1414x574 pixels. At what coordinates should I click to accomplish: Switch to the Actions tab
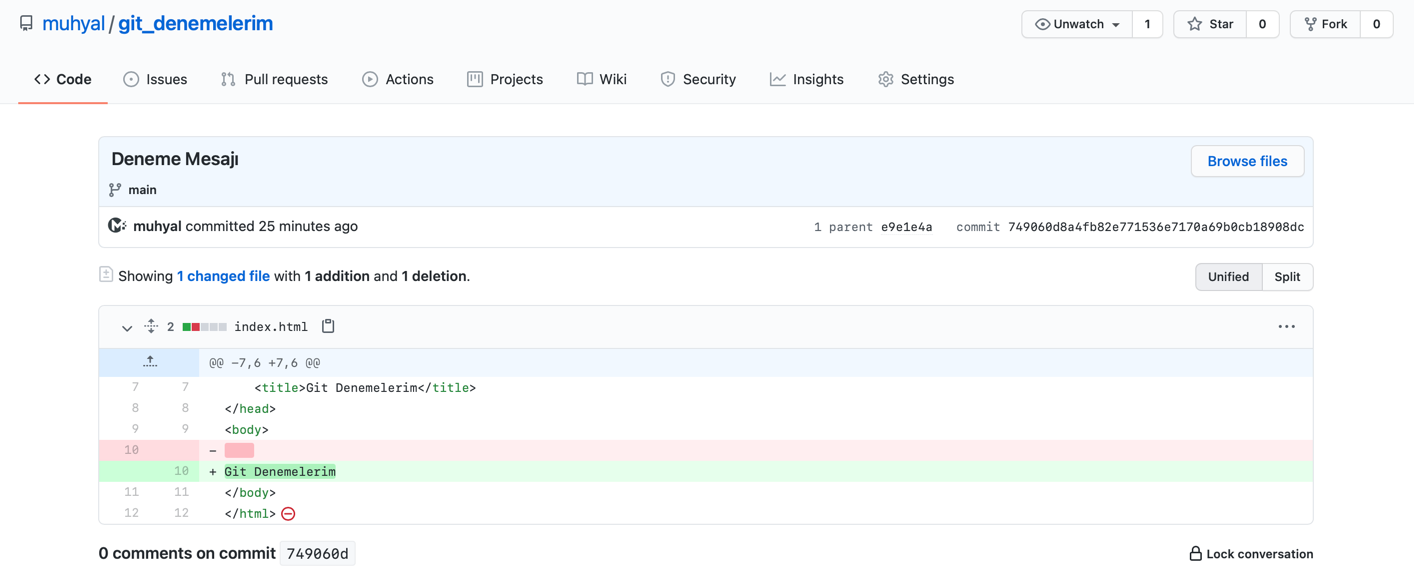pyautogui.click(x=398, y=79)
